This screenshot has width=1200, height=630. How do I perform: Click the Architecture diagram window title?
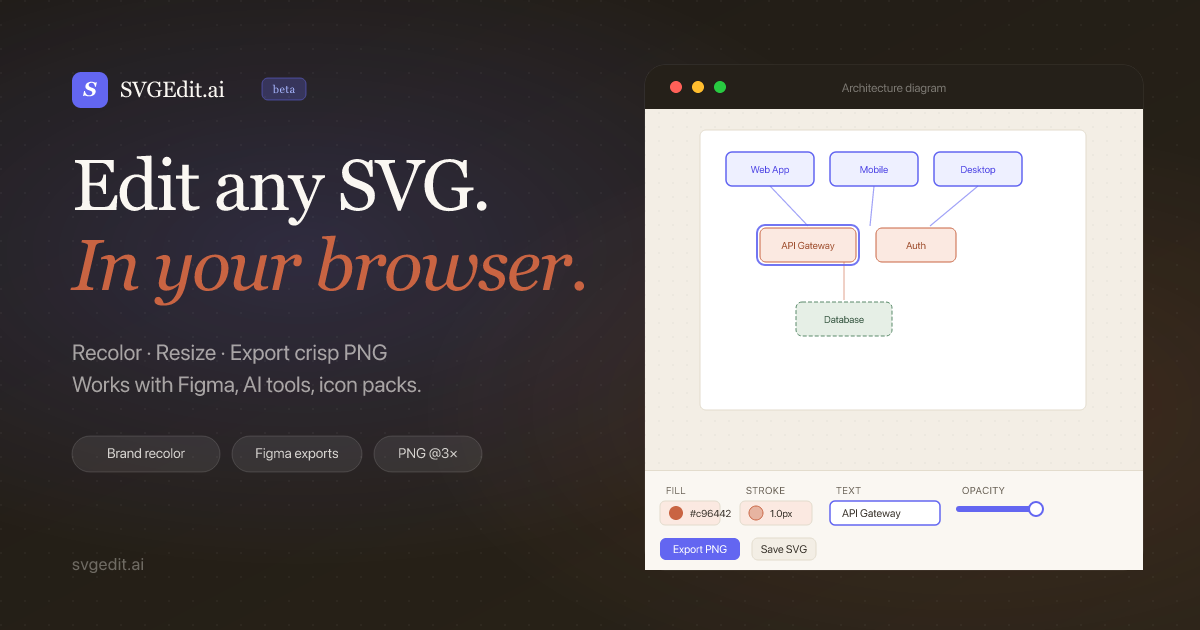(x=894, y=88)
